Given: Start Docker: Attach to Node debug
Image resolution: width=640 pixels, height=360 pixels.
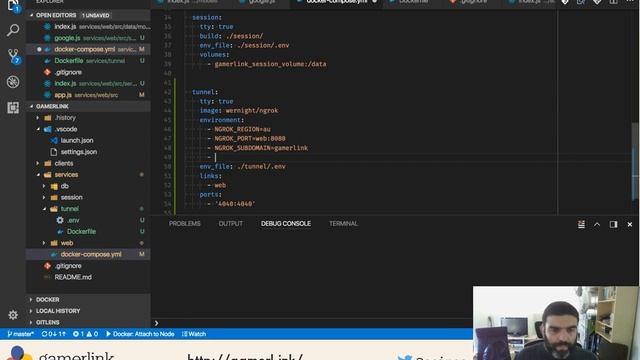Looking at the screenshot, I should tap(140, 334).
